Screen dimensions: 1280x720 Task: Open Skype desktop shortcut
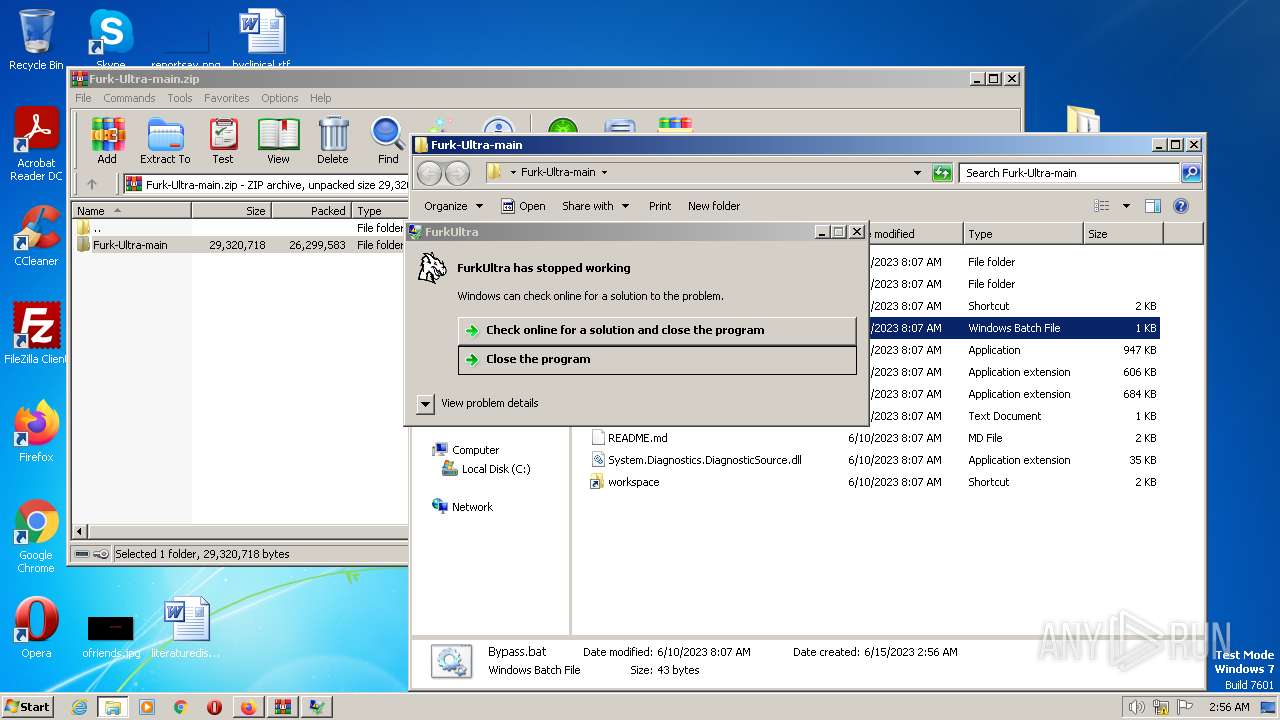coord(110,40)
